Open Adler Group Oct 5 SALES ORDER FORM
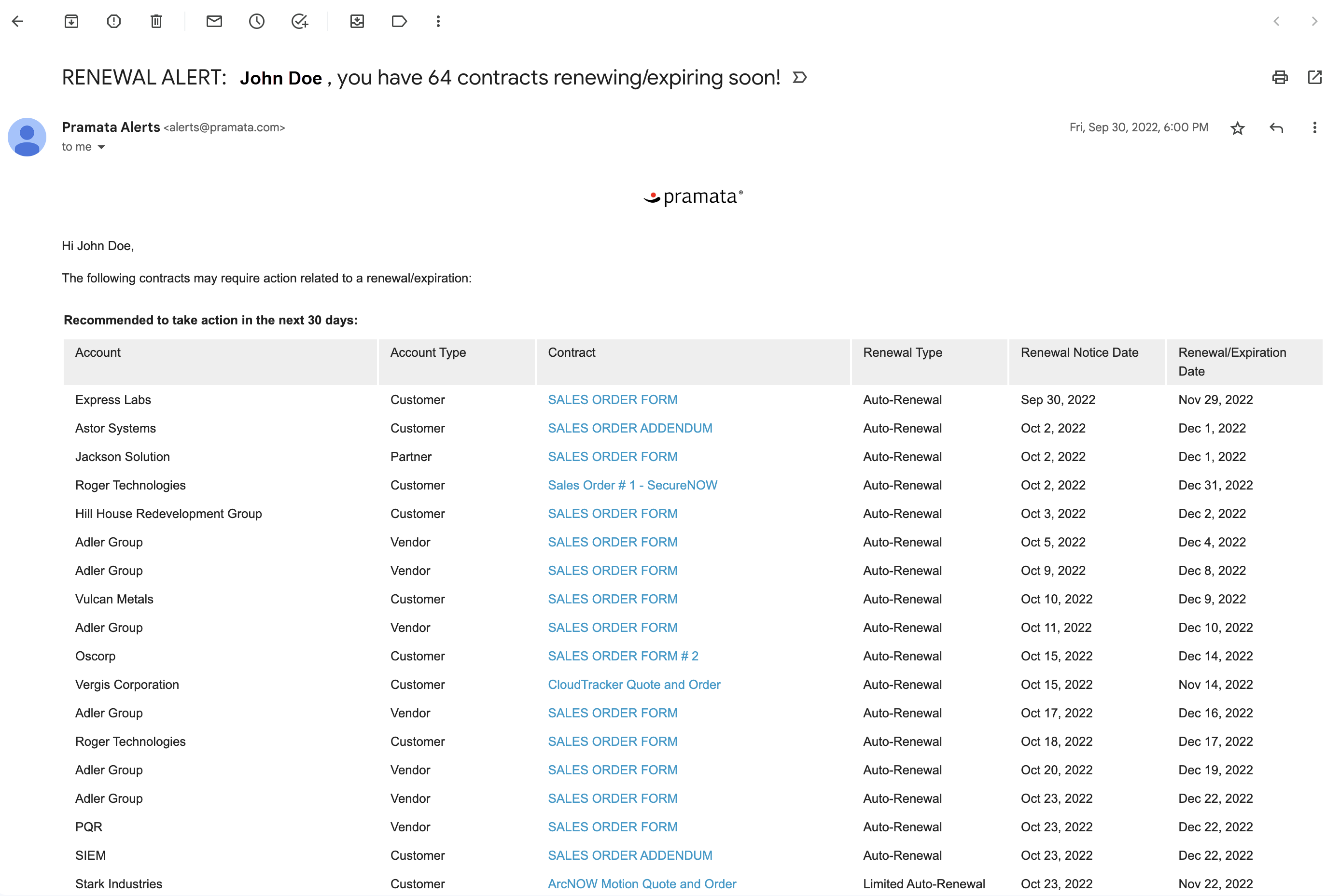1340x896 pixels. coord(613,542)
